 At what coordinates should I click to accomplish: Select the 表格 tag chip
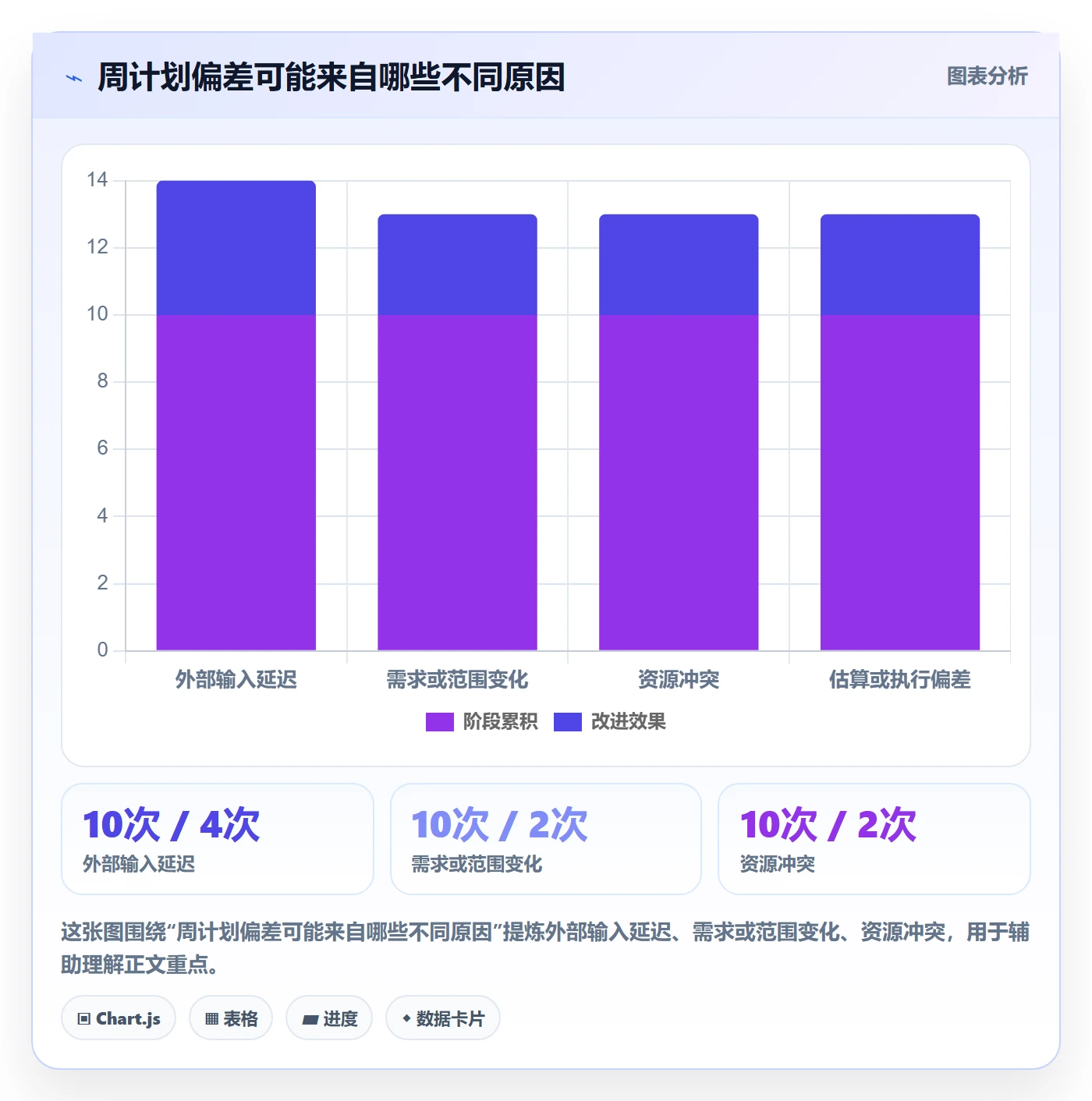pyautogui.click(x=231, y=1018)
